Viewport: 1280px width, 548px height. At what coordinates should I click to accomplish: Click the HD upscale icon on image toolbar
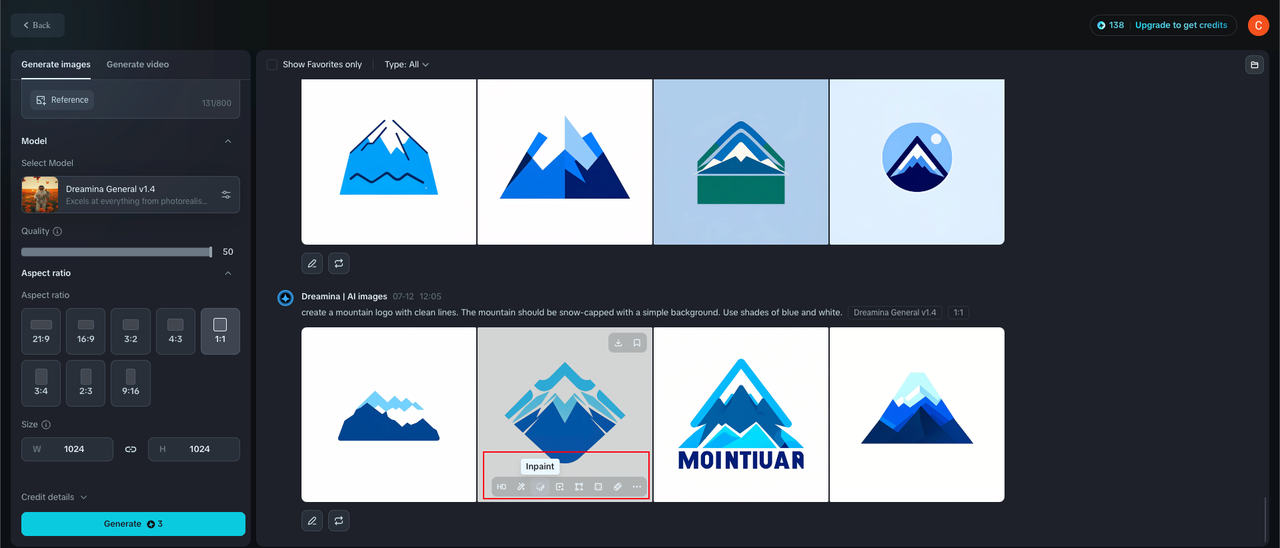click(x=501, y=487)
